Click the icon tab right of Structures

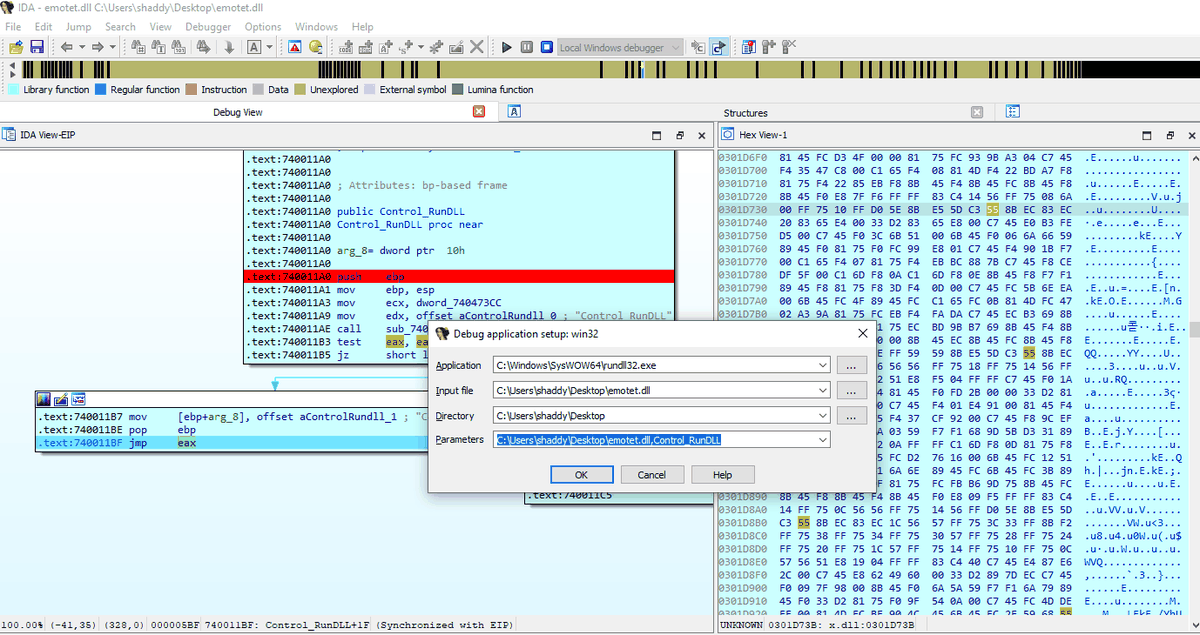tap(1013, 112)
